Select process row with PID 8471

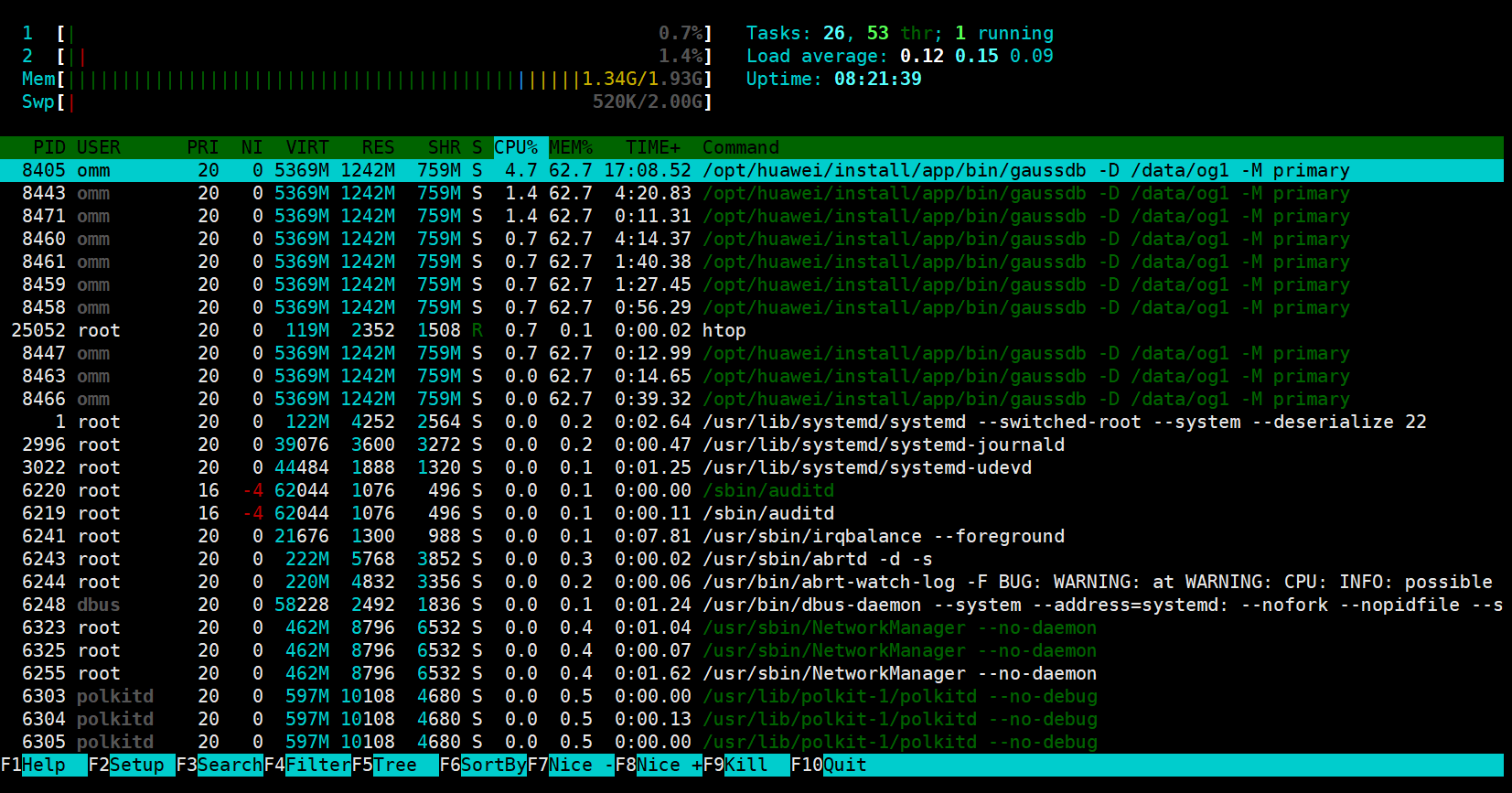(752, 216)
